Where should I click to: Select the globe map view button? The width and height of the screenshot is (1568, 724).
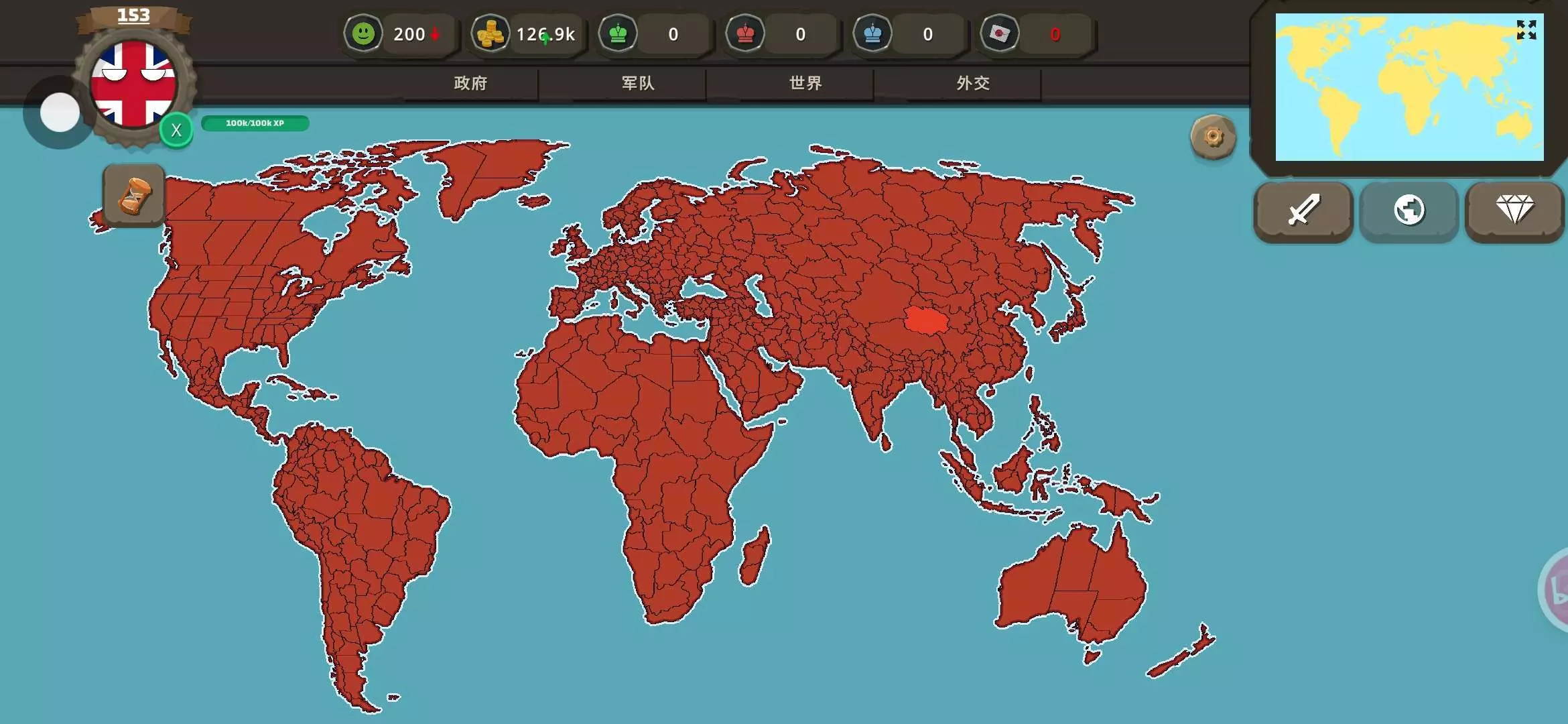pos(1409,210)
